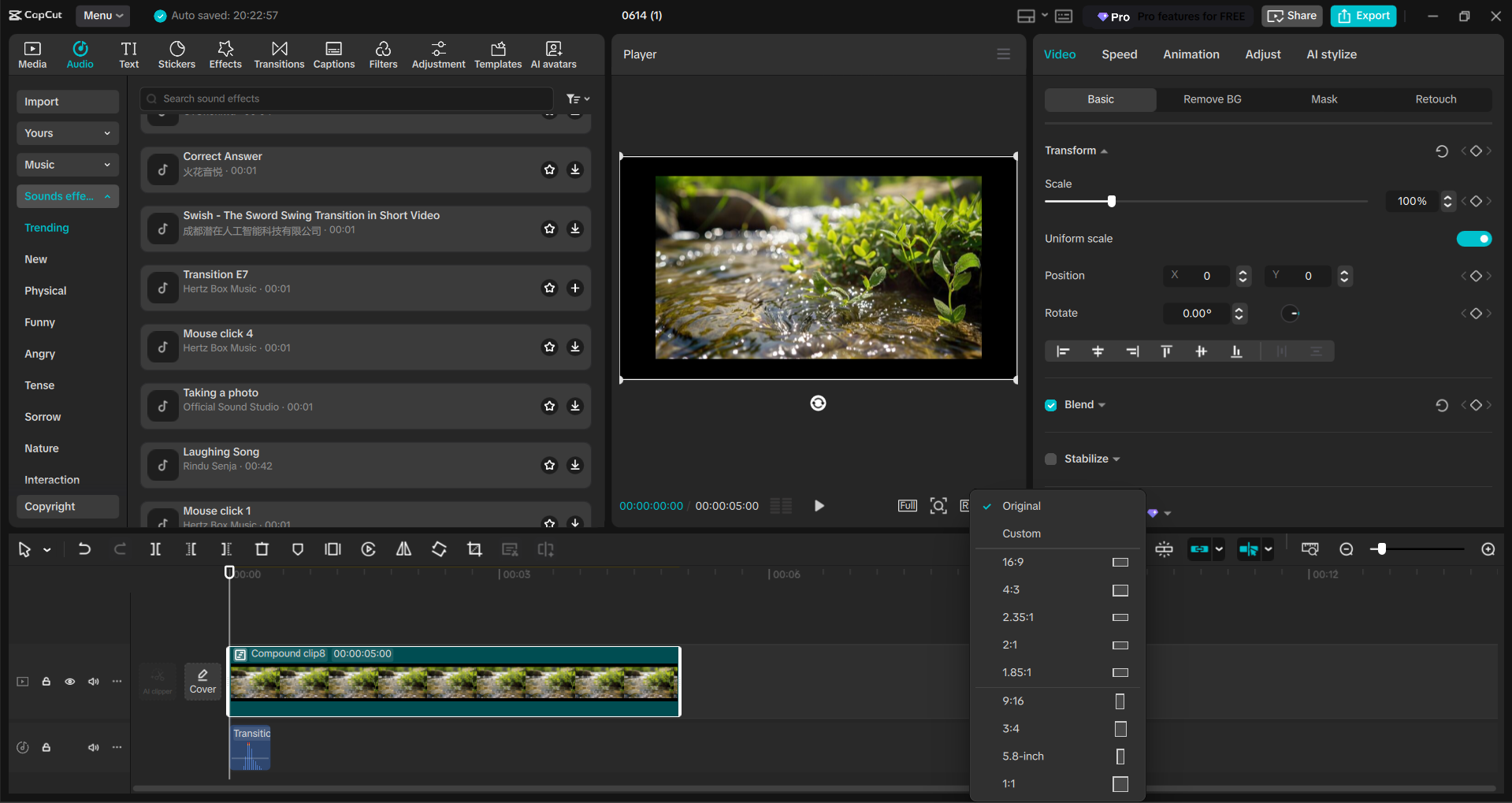Click the Export button
The image size is (1512, 803).
pos(1362,15)
